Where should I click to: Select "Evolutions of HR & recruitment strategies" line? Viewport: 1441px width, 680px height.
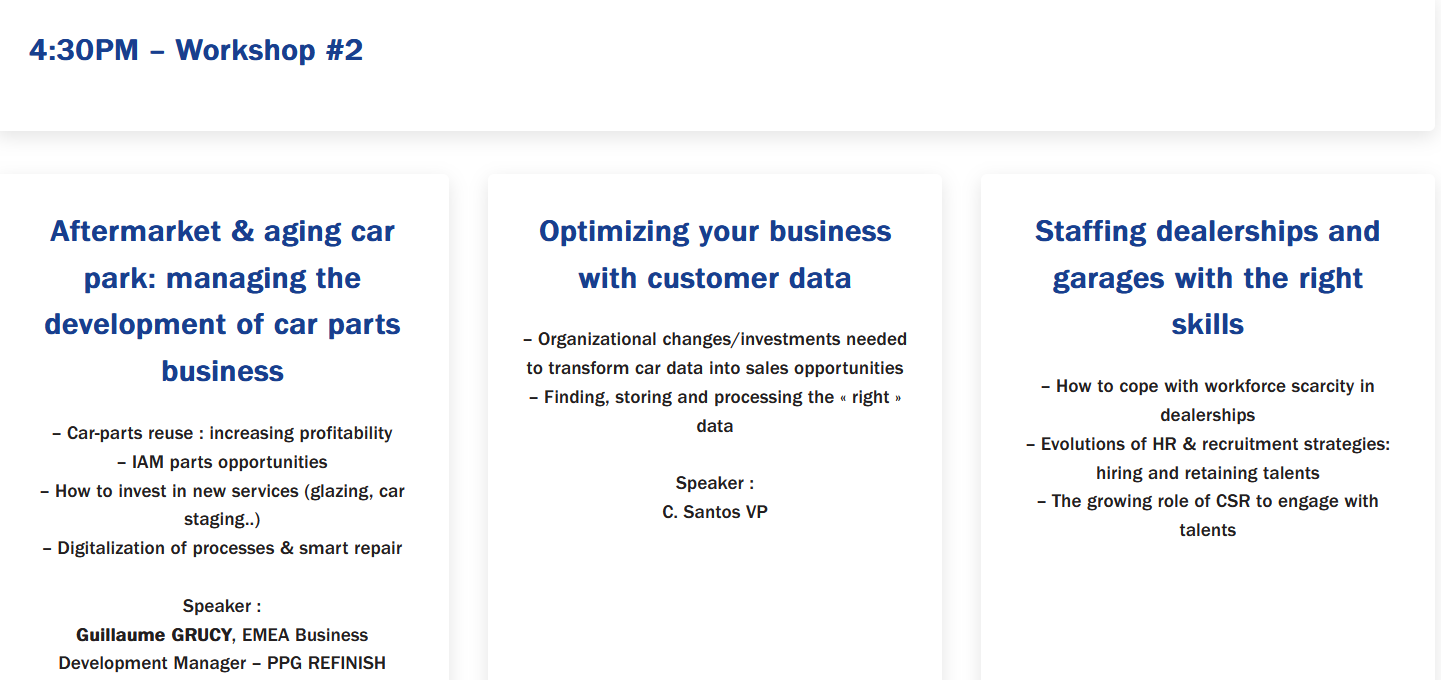click(1207, 444)
